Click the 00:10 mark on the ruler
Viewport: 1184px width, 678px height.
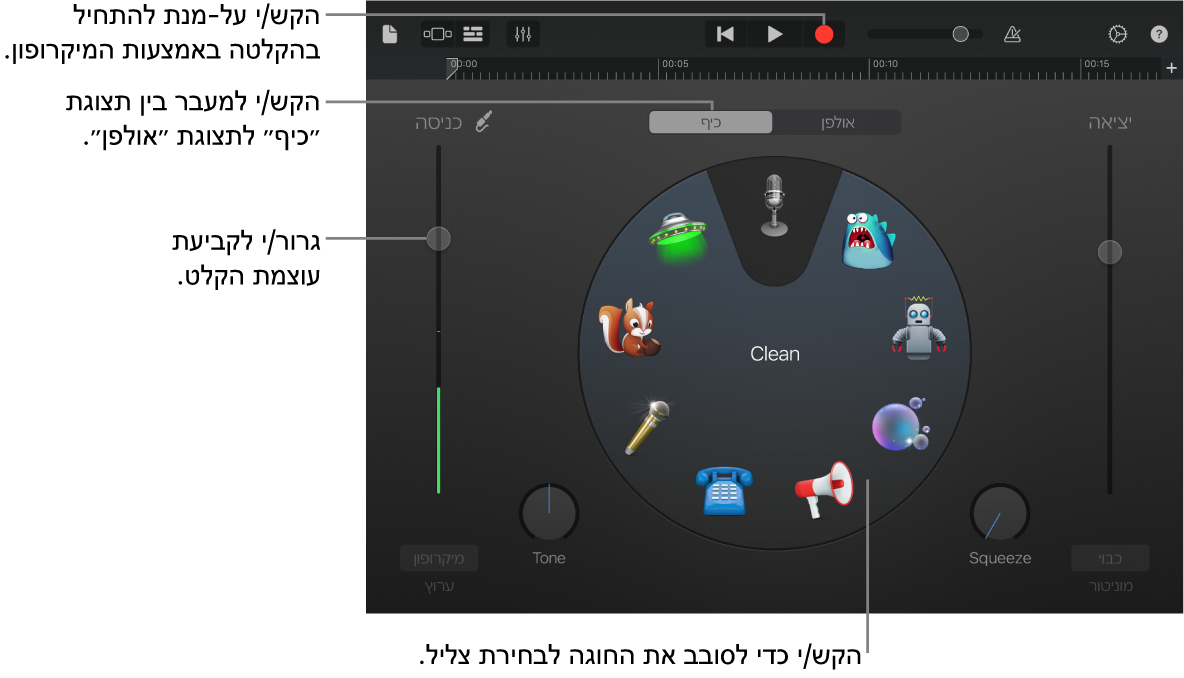click(884, 64)
